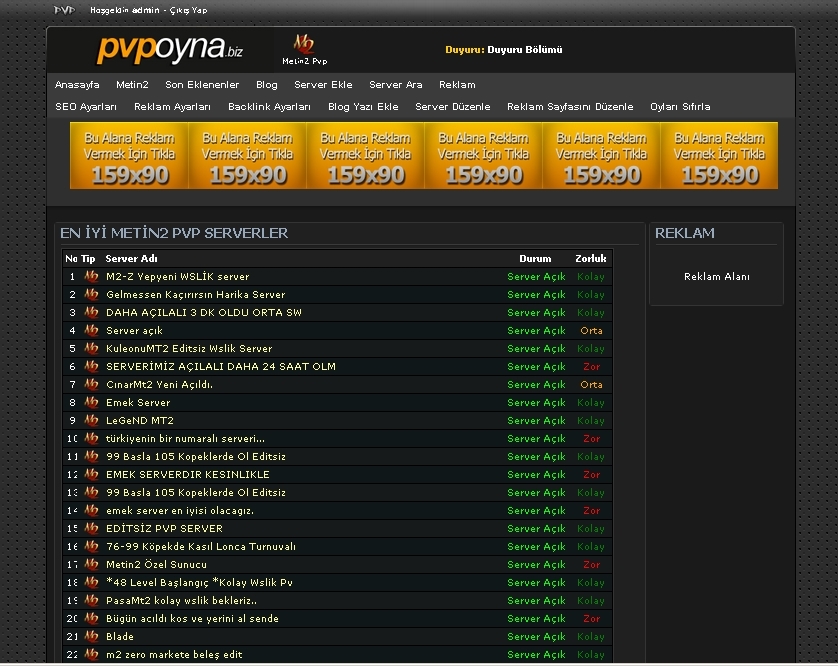Open Backlink Ayarları page

point(269,107)
